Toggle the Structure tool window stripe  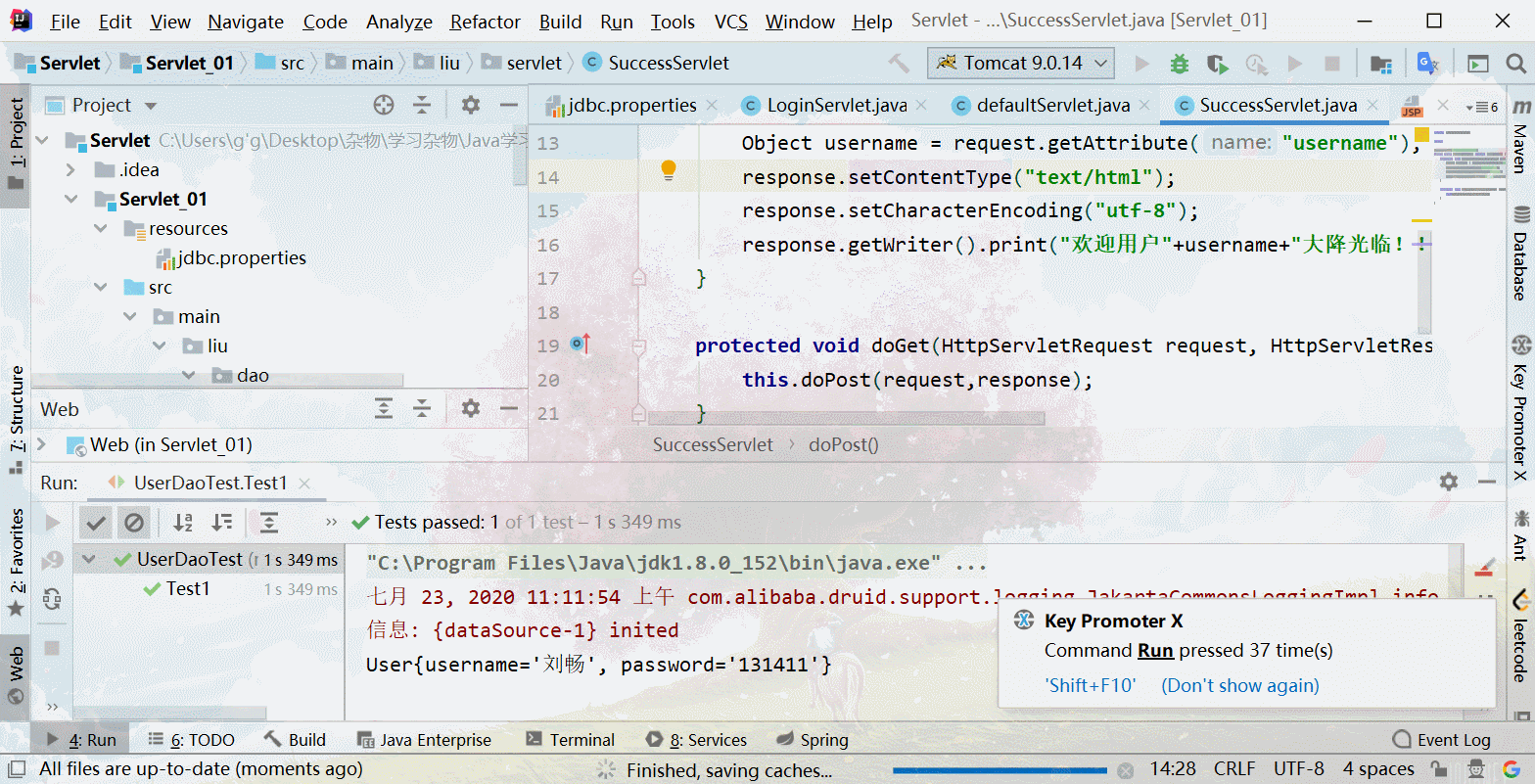point(17,419)
